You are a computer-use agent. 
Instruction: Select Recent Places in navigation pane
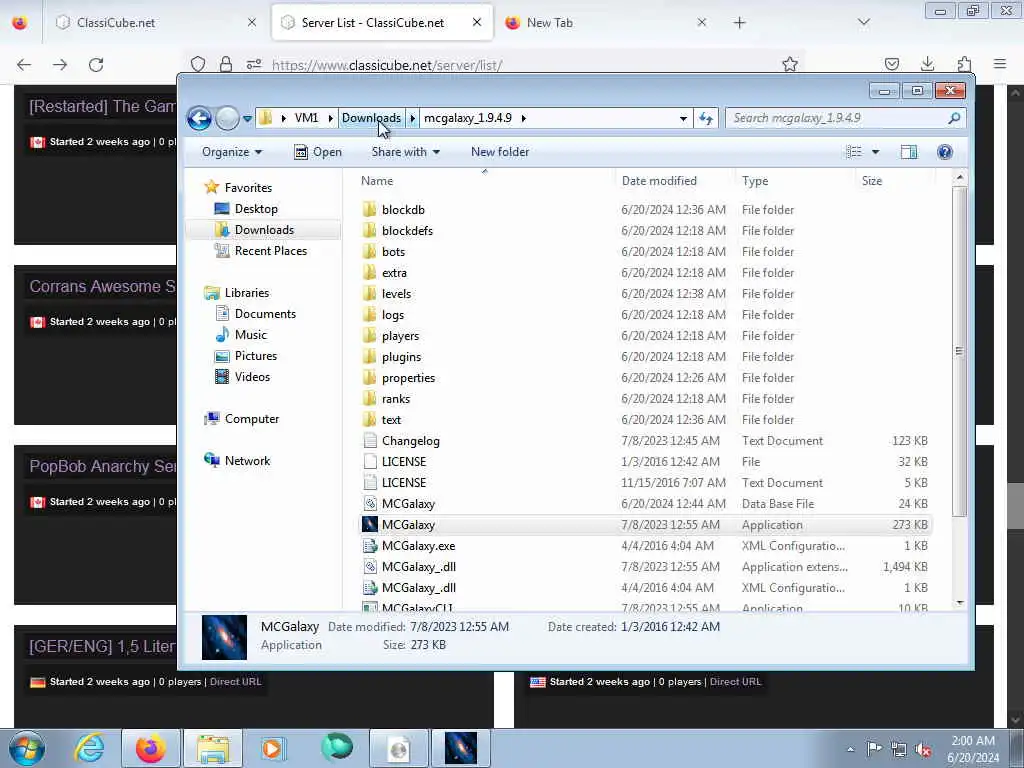[270, 251]
